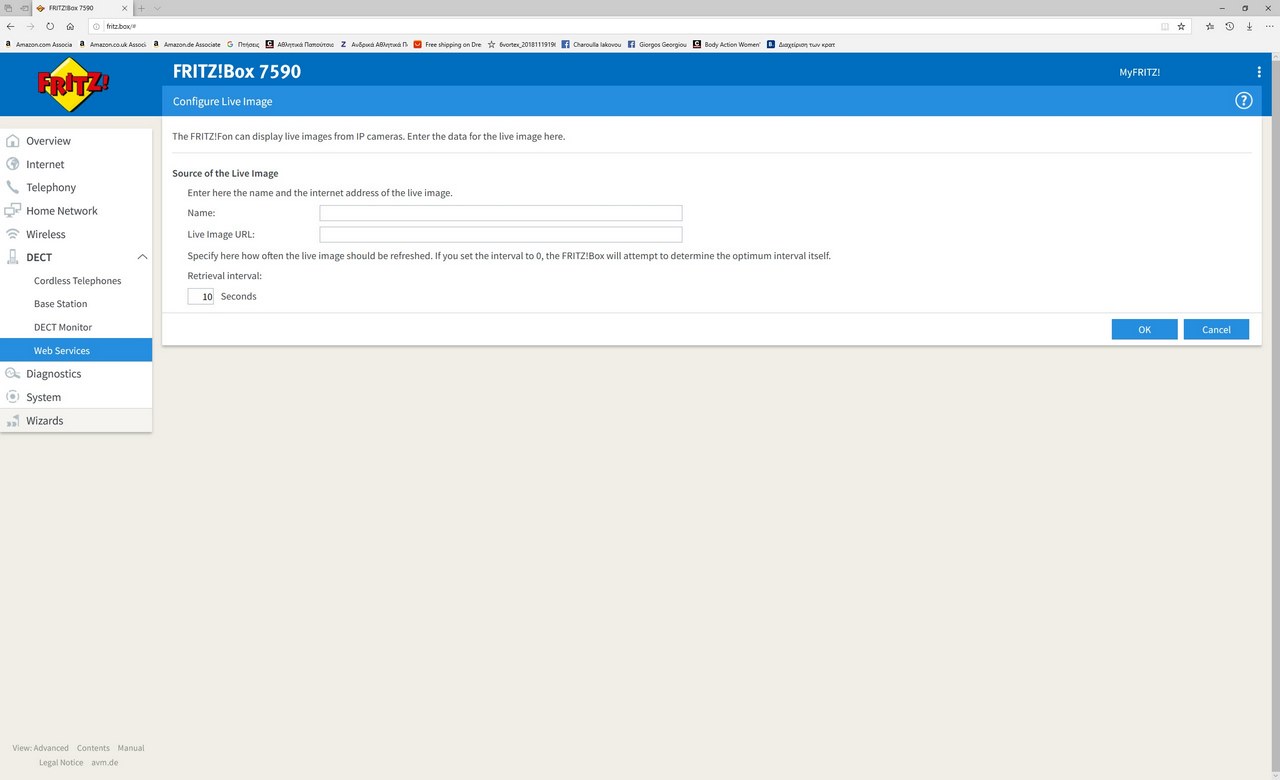Go back with browser back arrow
Viewport: 1280px width, 780px height.
(x=10, y=26)
